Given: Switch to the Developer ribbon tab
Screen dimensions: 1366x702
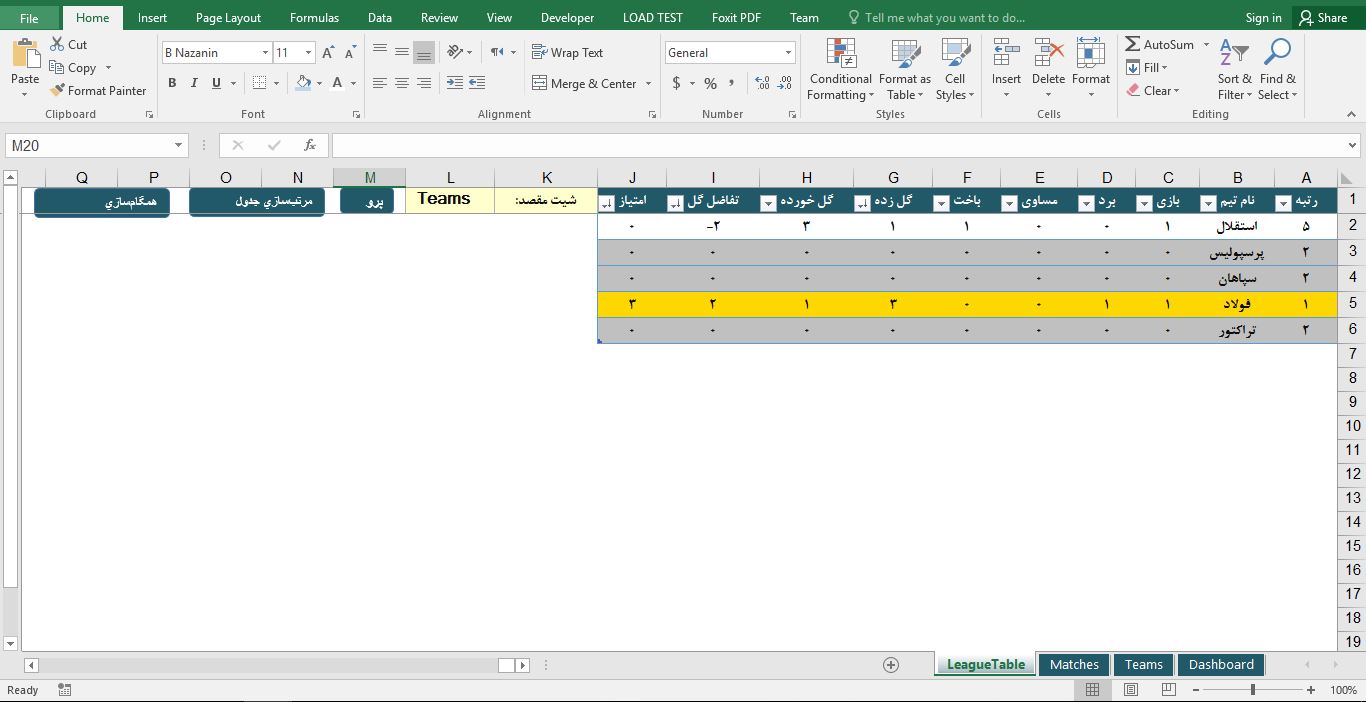Looking at the screenshot, I should pyautogui.click(x=567, y=18).
